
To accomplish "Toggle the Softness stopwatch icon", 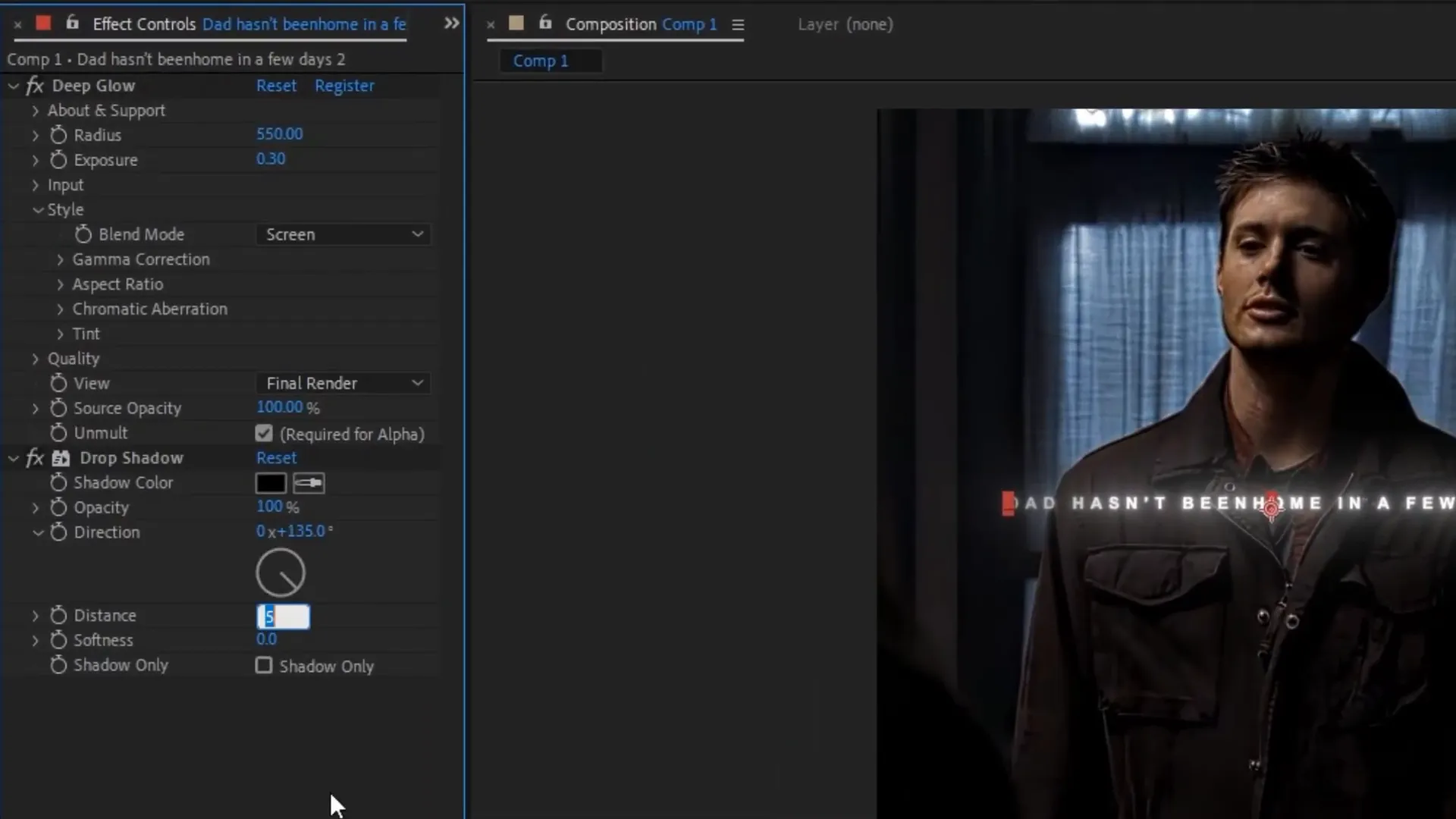I will click(x=58, y=640).
